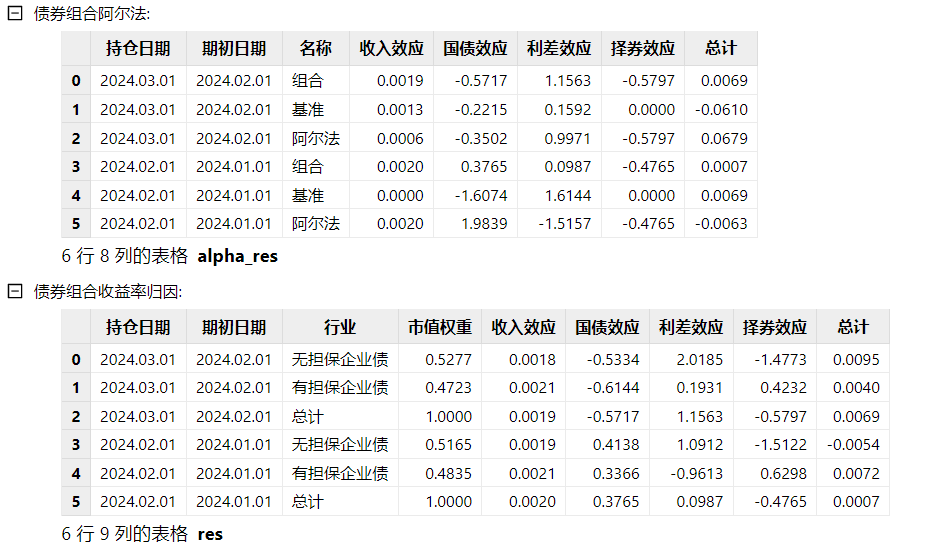Select 总计 column header in alpha table

(x=720, y=48)
